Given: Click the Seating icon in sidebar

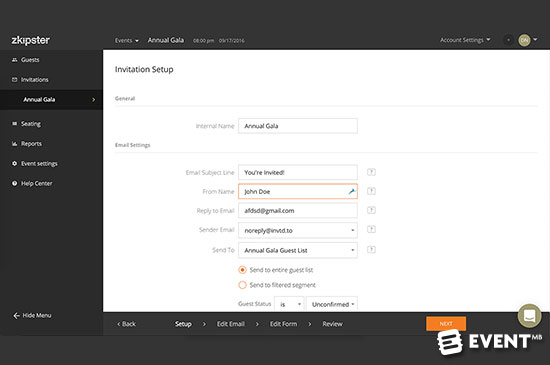Looking at the screenshot, I should [x=14, y=124].
